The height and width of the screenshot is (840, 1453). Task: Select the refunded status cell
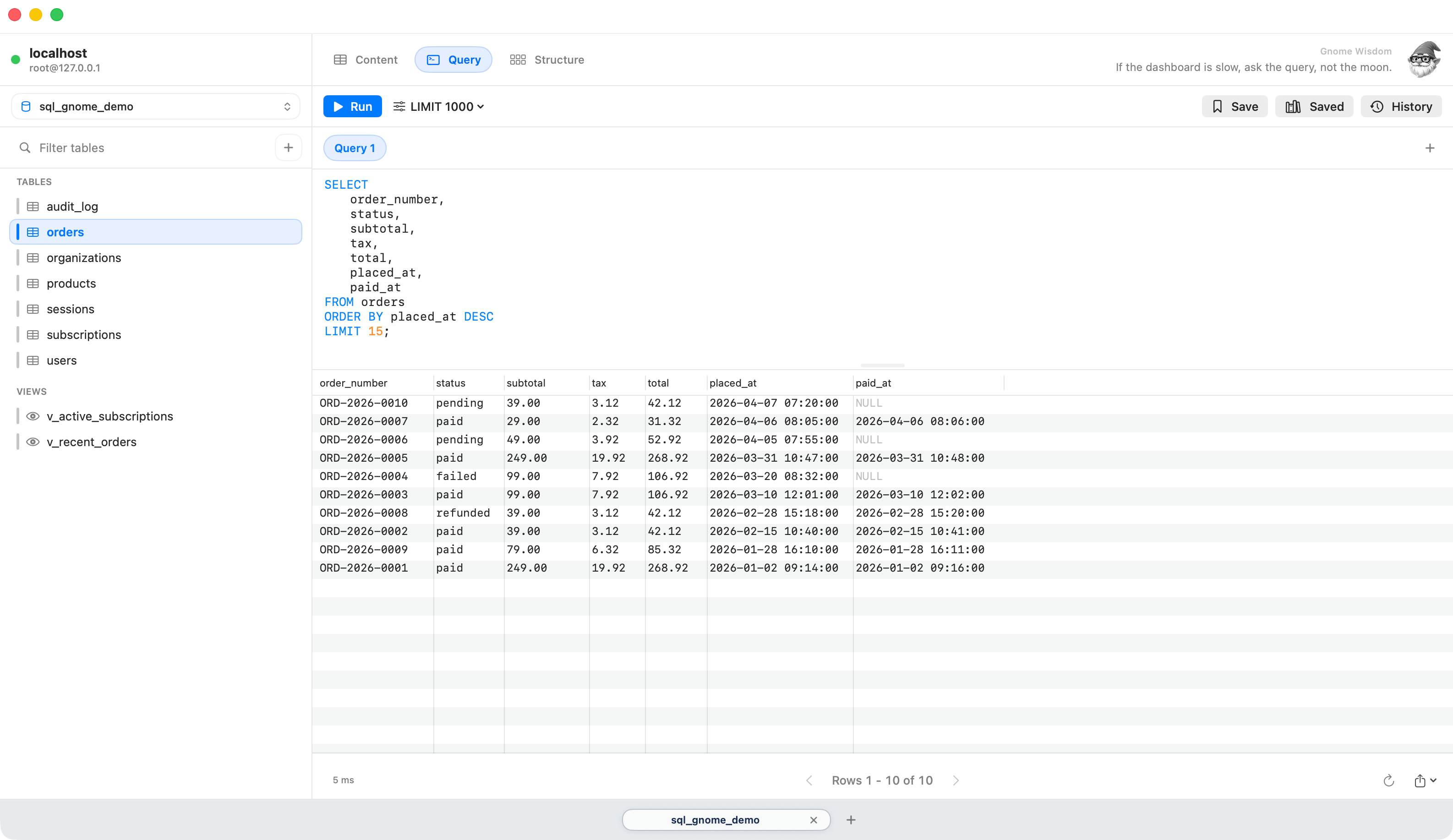coord(469,513)
